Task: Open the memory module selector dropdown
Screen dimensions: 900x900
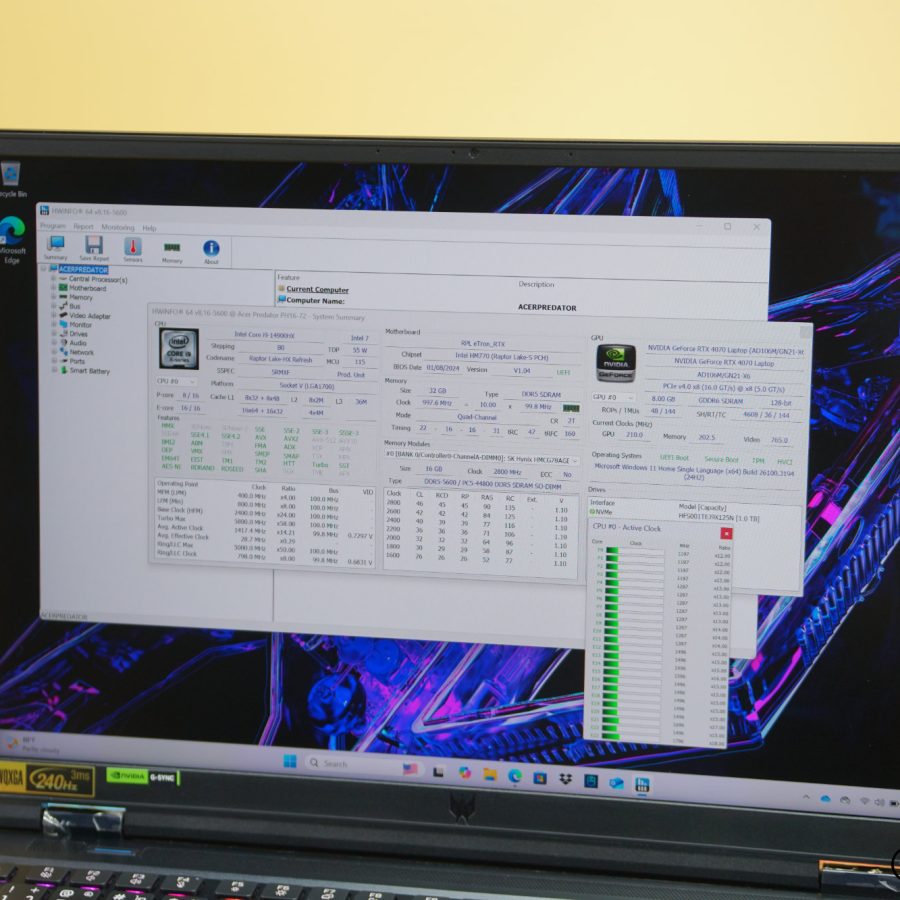Action: tap(481, 459)
